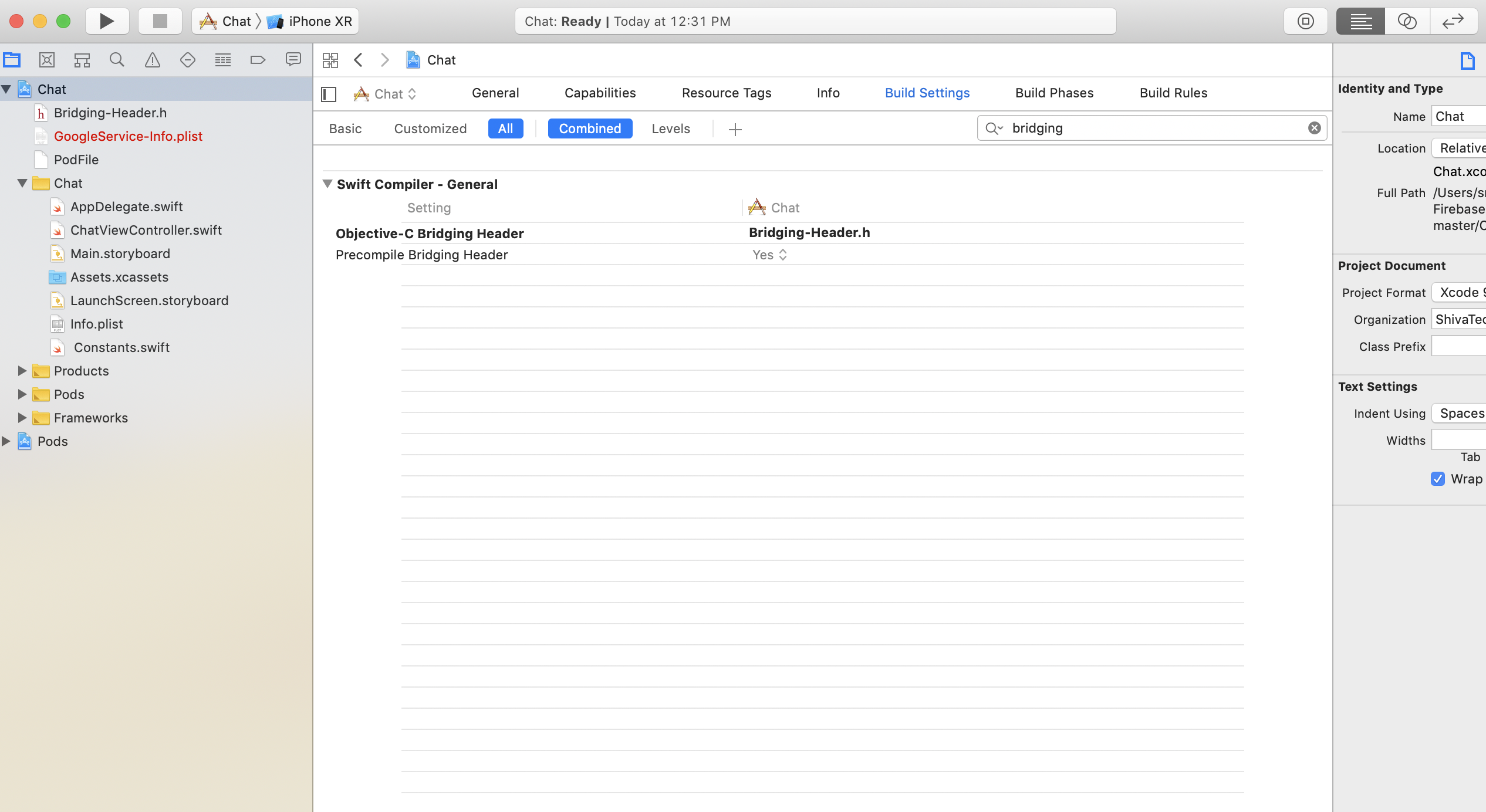Screen dimensions: 1486x812
Task: Open the Precompile Bridging Header Yes dropdown
Action: coord(769,255)
